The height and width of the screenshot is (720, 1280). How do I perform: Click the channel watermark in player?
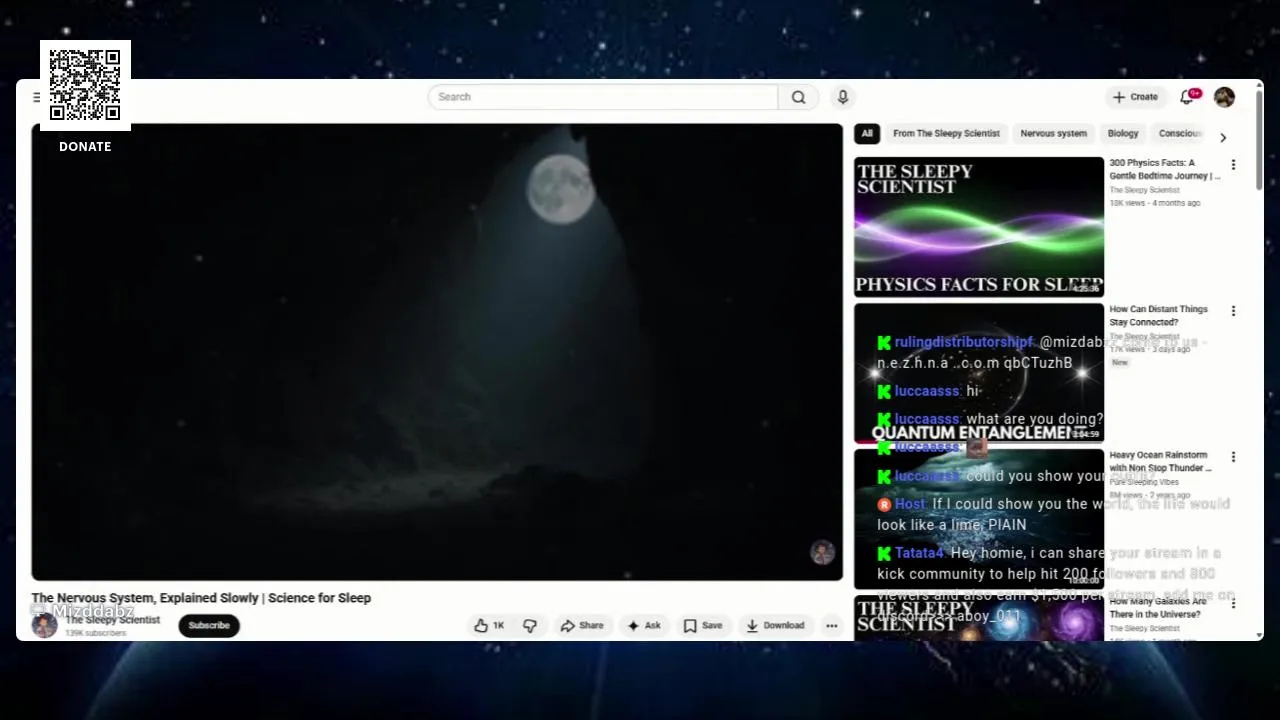pos(822,553)
